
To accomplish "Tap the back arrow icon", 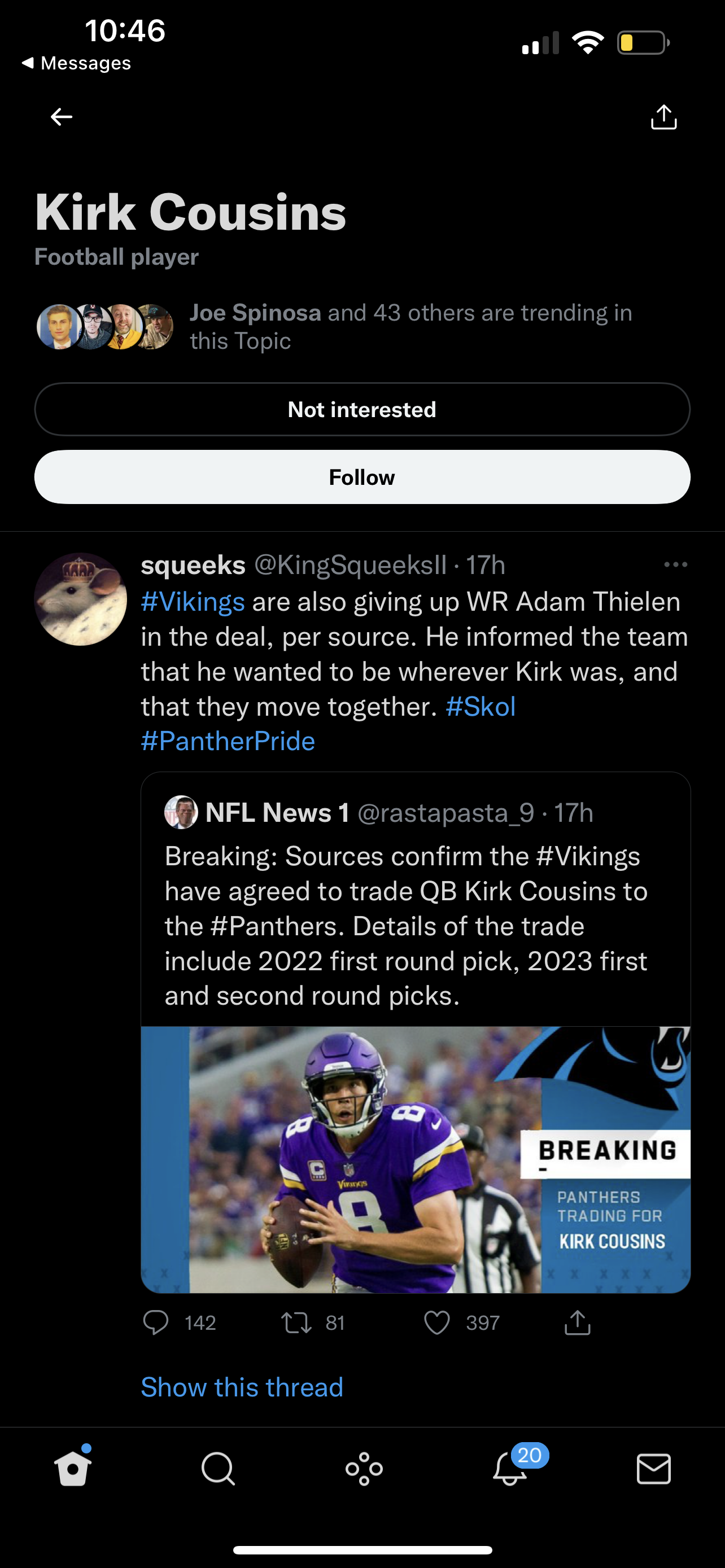I will [x=62, y=116].
